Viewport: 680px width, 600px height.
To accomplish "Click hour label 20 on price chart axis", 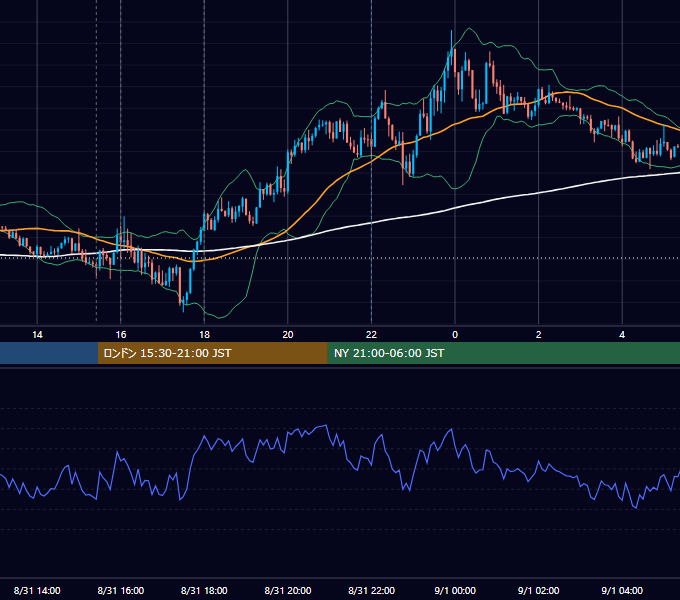I will coord(288,335).
